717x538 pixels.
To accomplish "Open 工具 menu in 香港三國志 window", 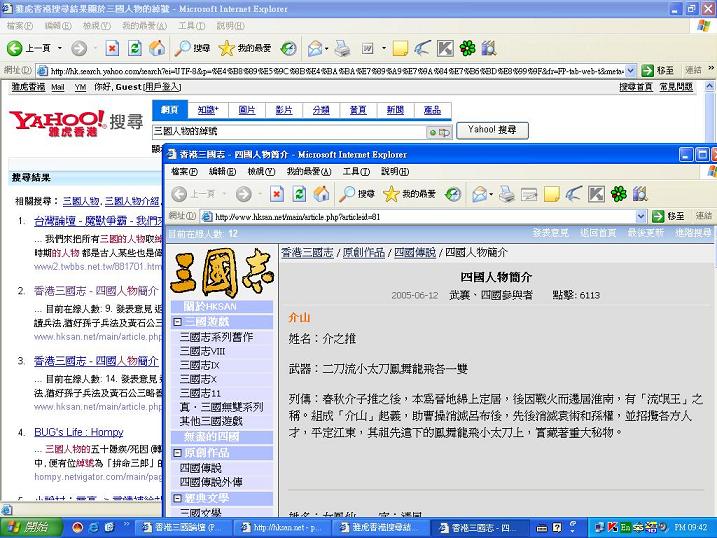I will pos(356,171).
